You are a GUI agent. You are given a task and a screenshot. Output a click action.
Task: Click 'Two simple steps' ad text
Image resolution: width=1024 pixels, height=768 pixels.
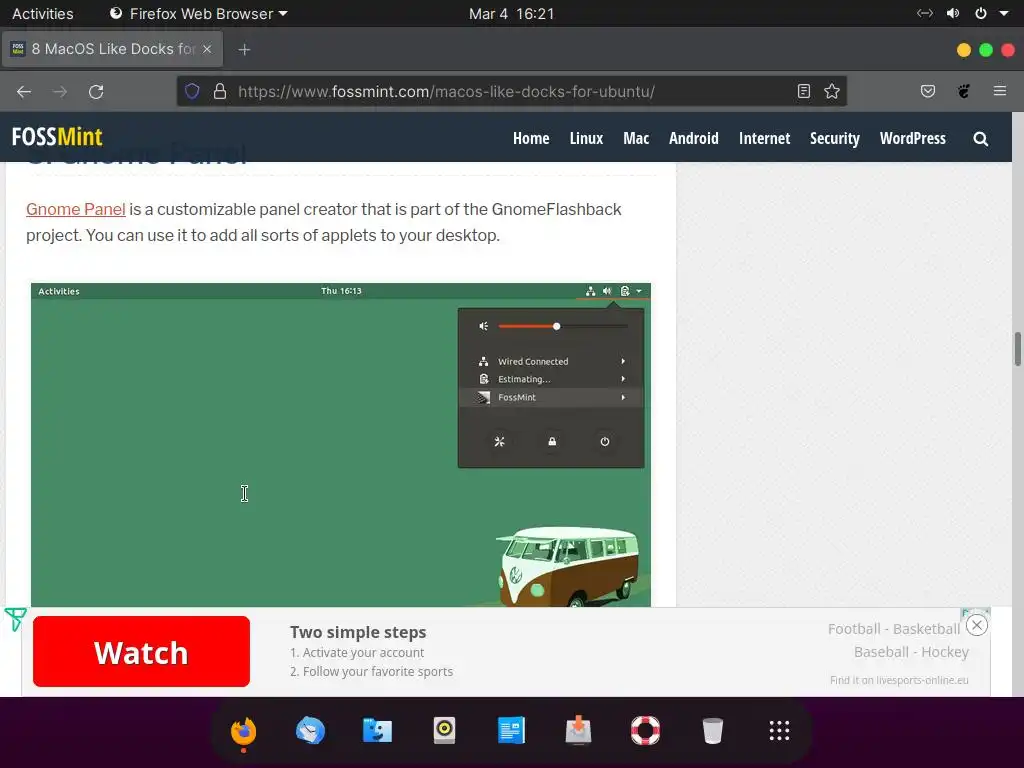click(x=358, y=632)
